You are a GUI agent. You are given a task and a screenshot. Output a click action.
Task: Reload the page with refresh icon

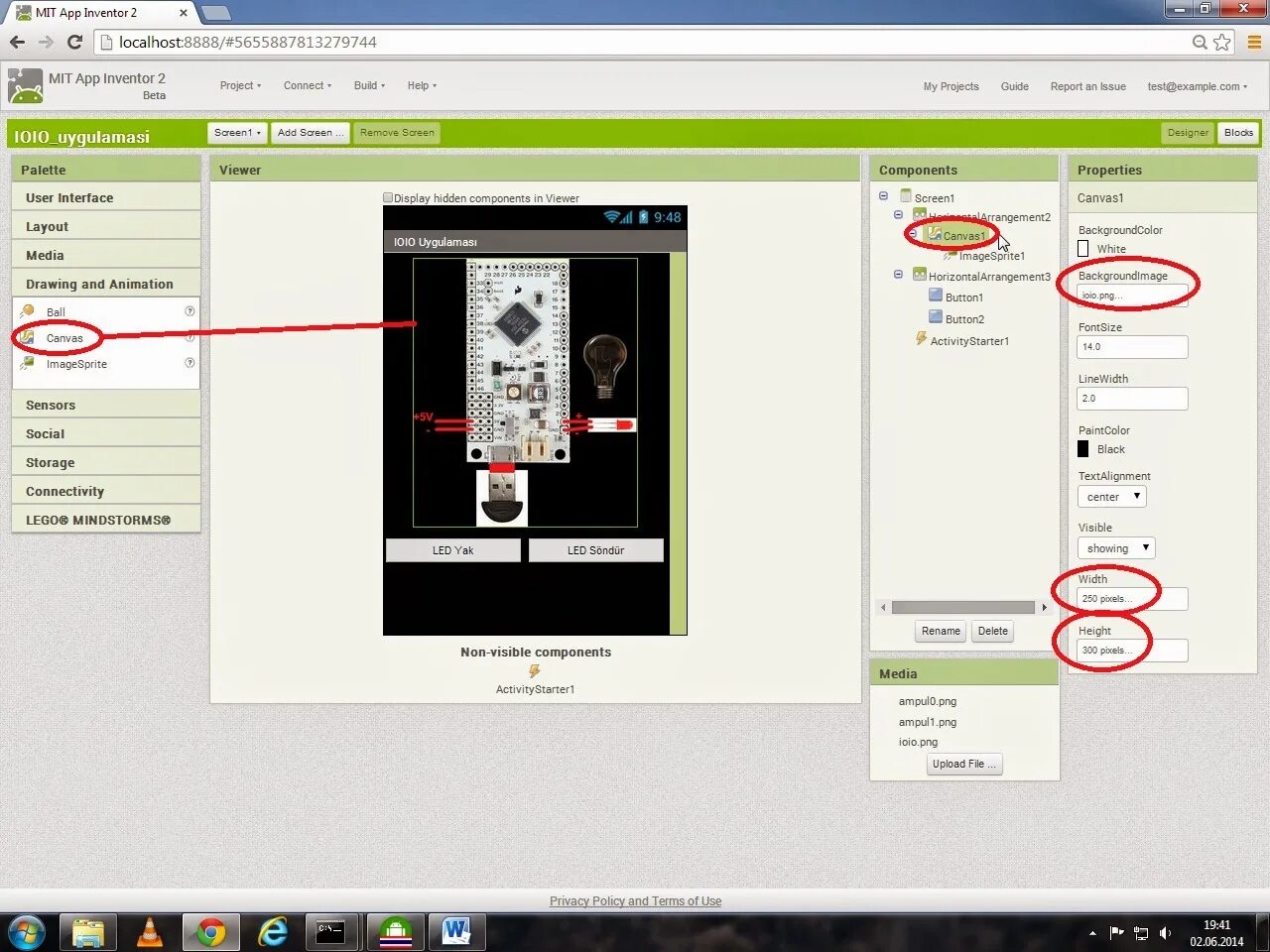74,42
